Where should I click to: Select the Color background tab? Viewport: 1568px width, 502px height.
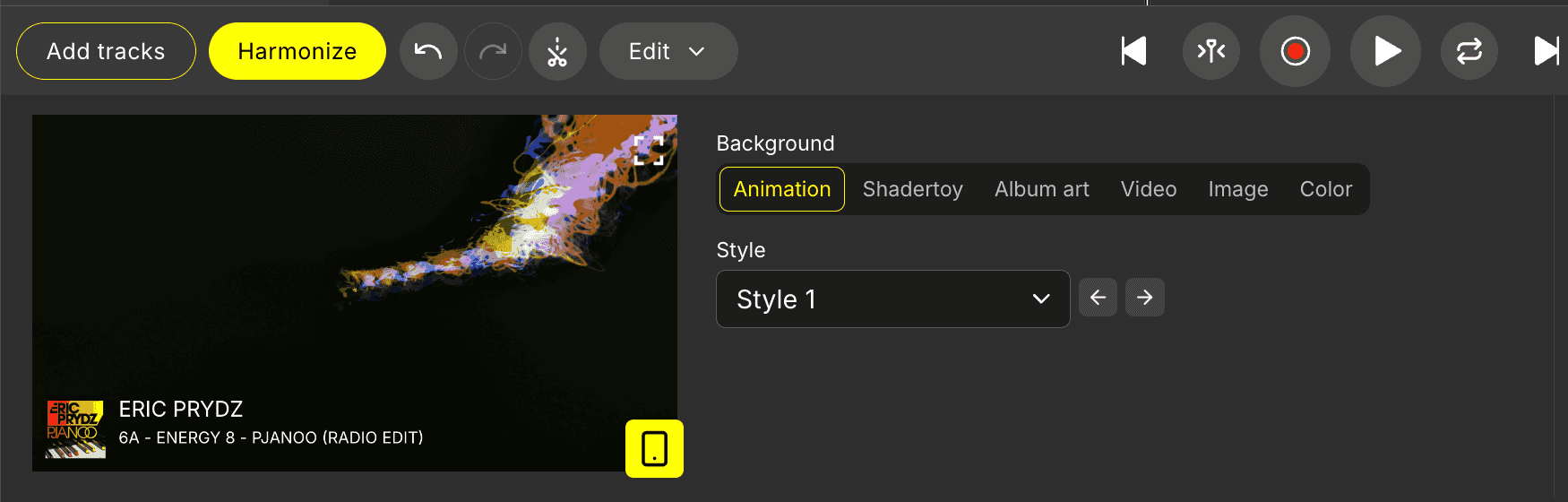1326,189
